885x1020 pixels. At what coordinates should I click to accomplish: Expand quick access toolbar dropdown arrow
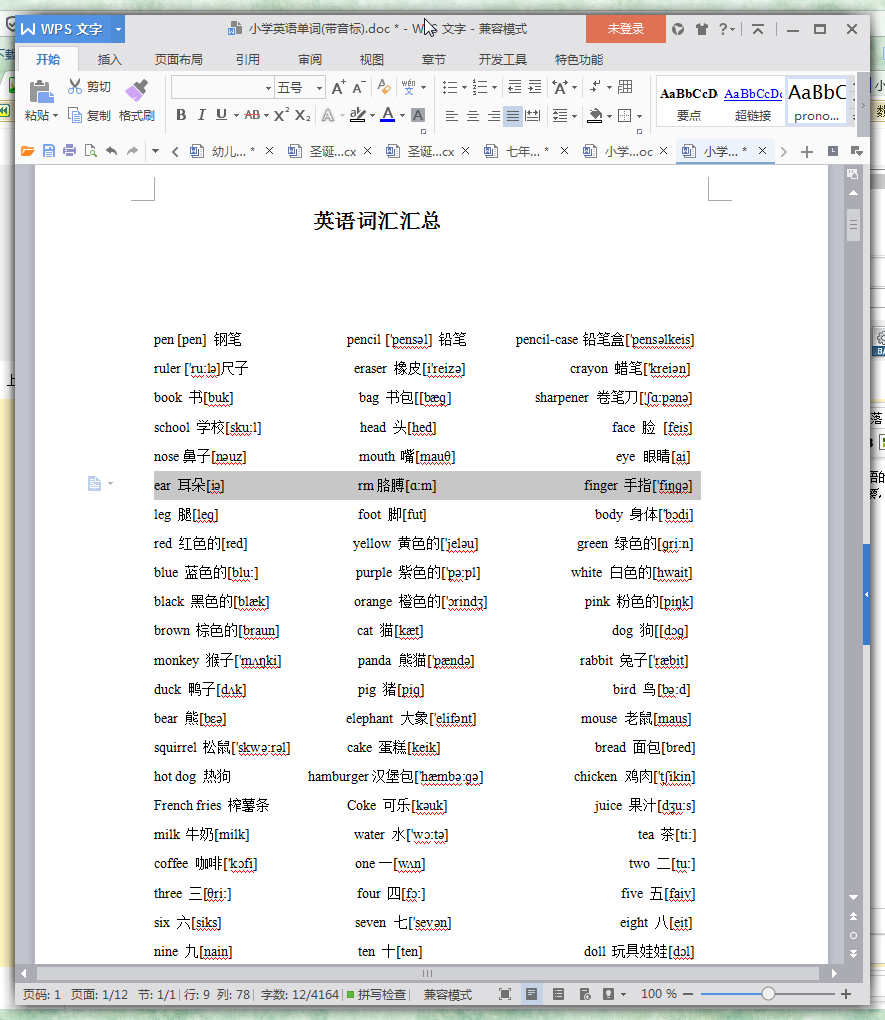(x=155, y=151)
